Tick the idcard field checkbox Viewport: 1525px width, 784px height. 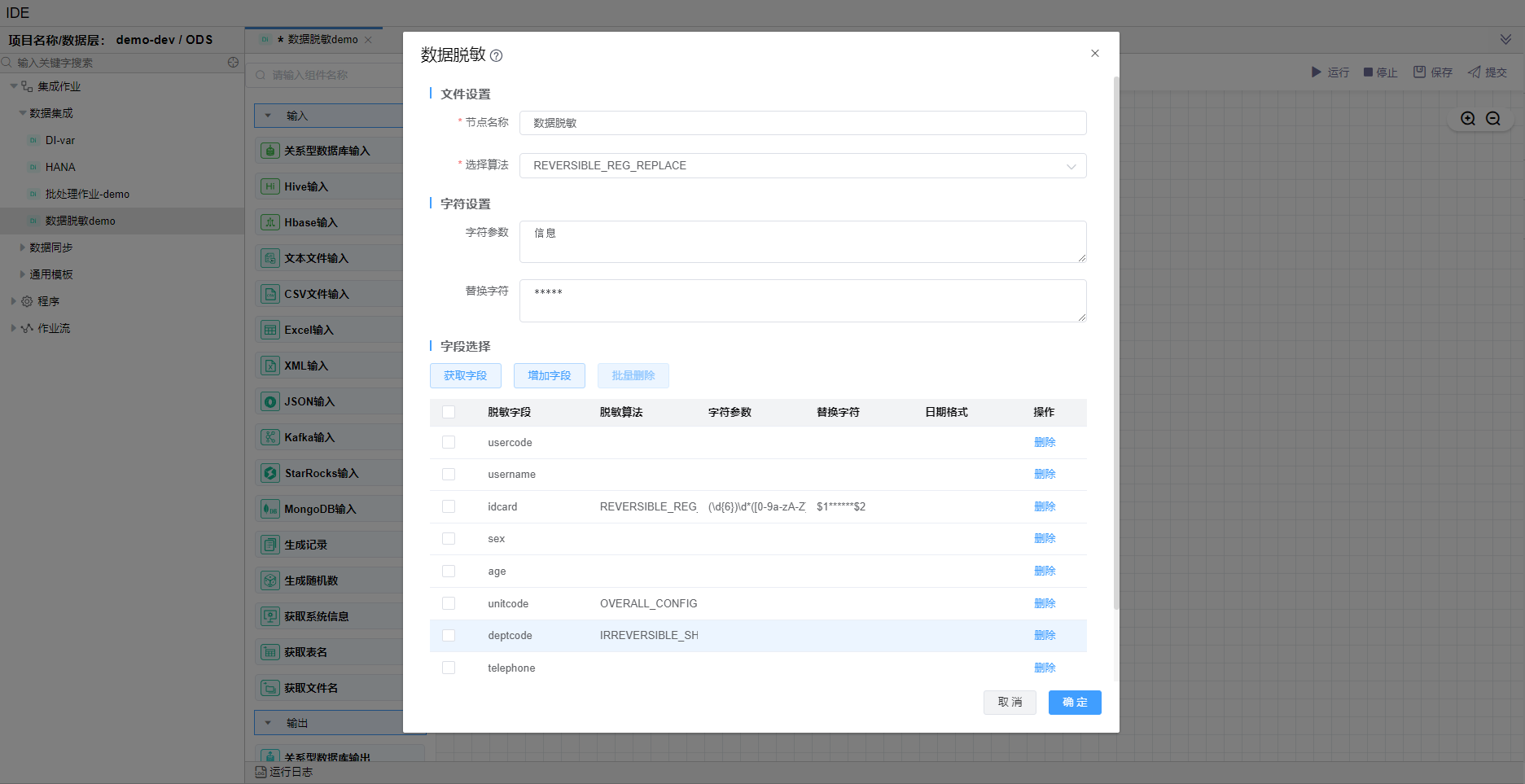point(449,506)
